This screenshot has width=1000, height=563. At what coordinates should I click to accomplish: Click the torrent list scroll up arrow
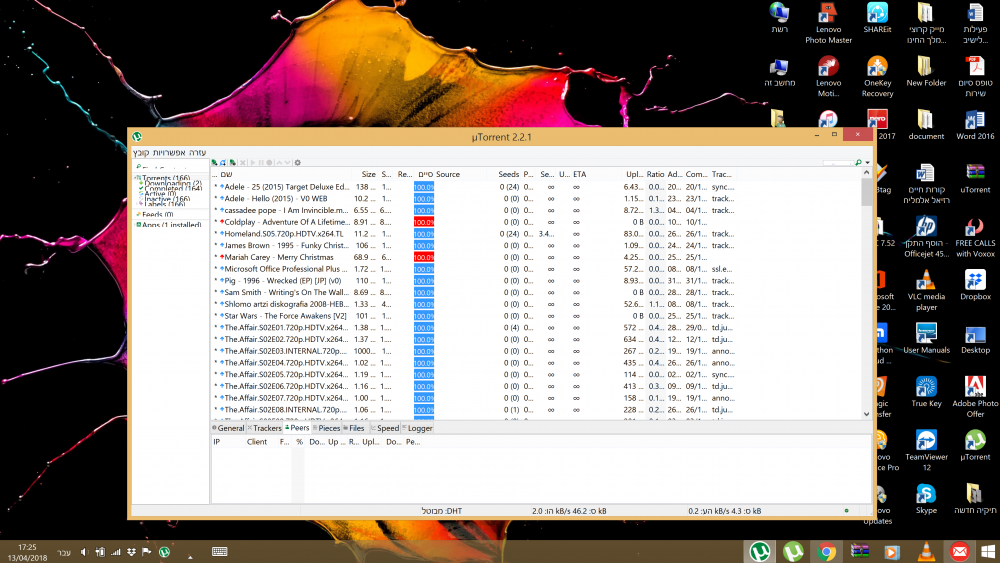pos(866,173)
